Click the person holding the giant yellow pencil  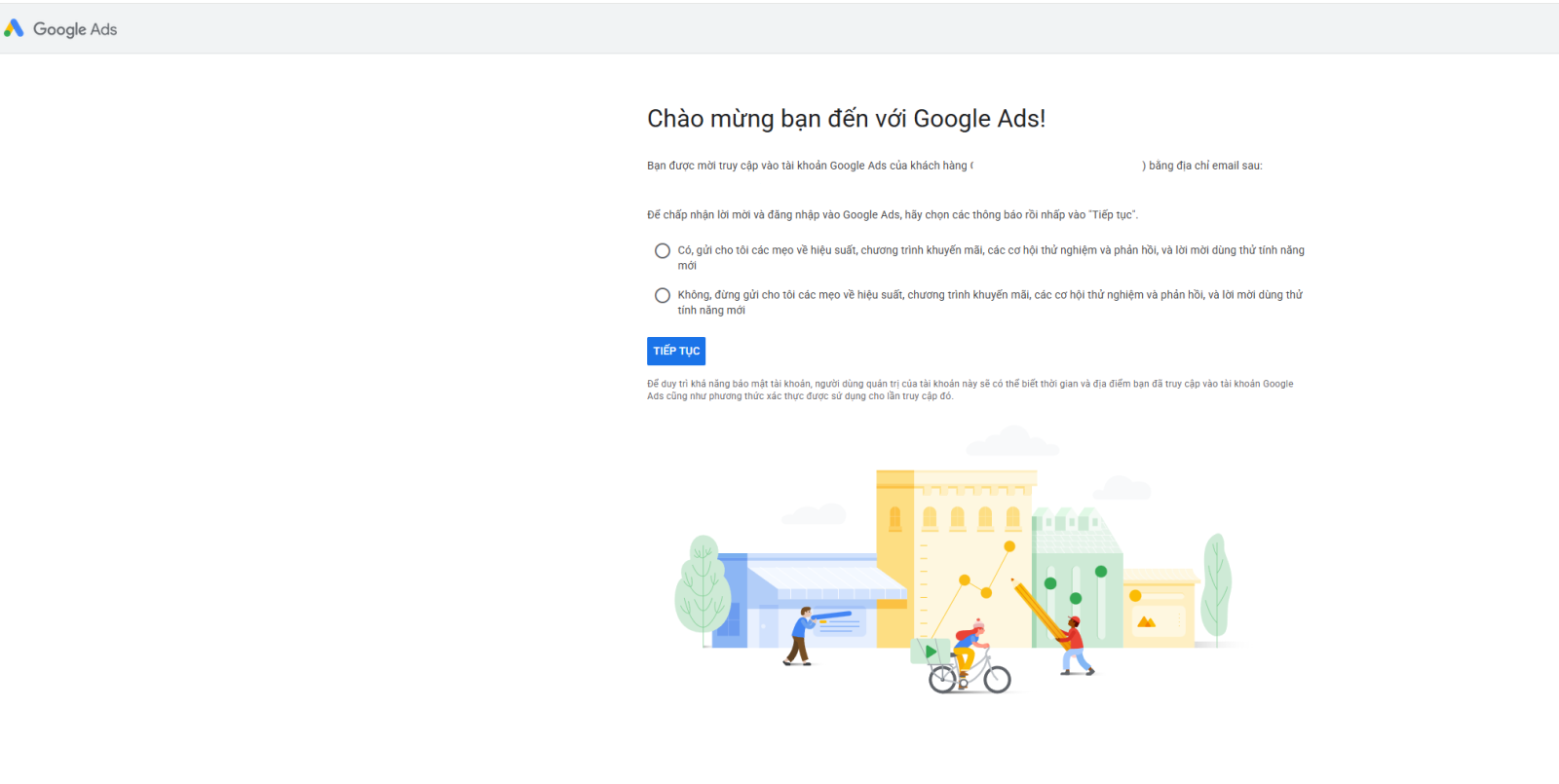1075,645
